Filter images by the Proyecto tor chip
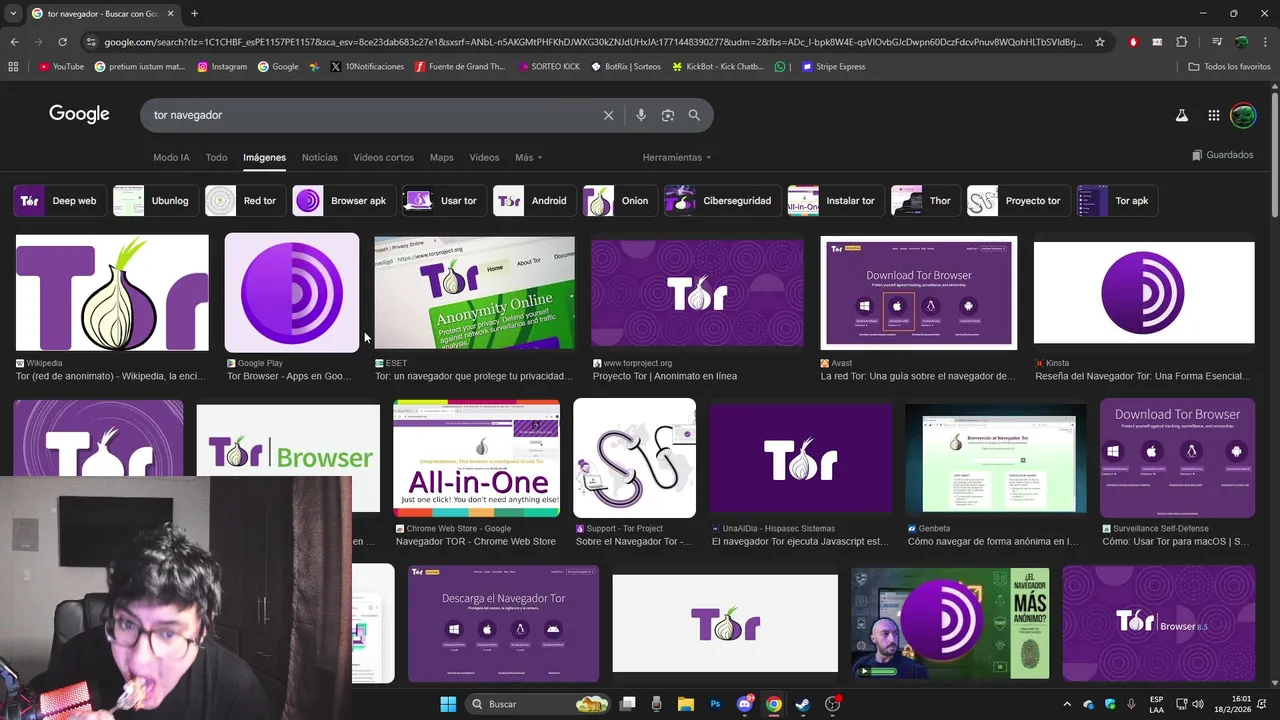1280x720 pixels. [1019, 201]
